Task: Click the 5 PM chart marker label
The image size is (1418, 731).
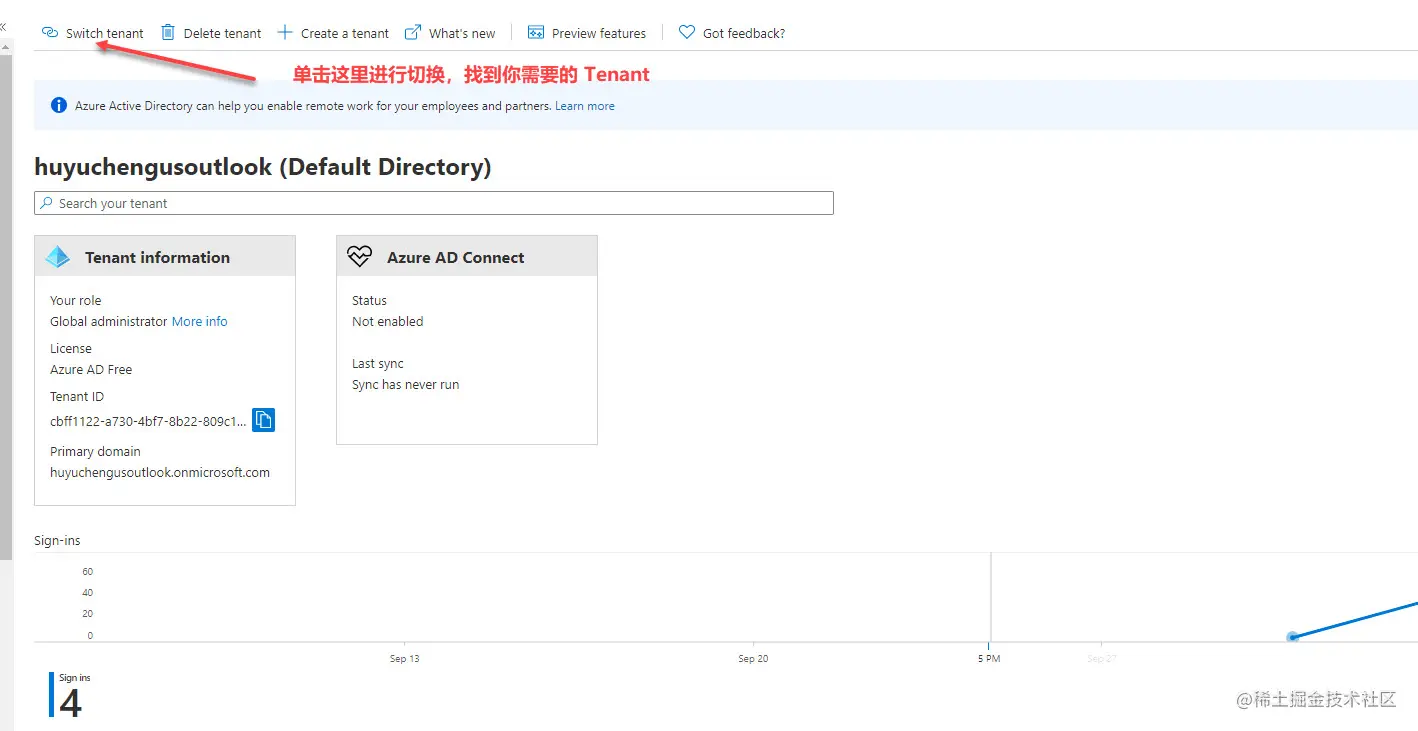Action: pyautogui.click(x=989, y=659)
